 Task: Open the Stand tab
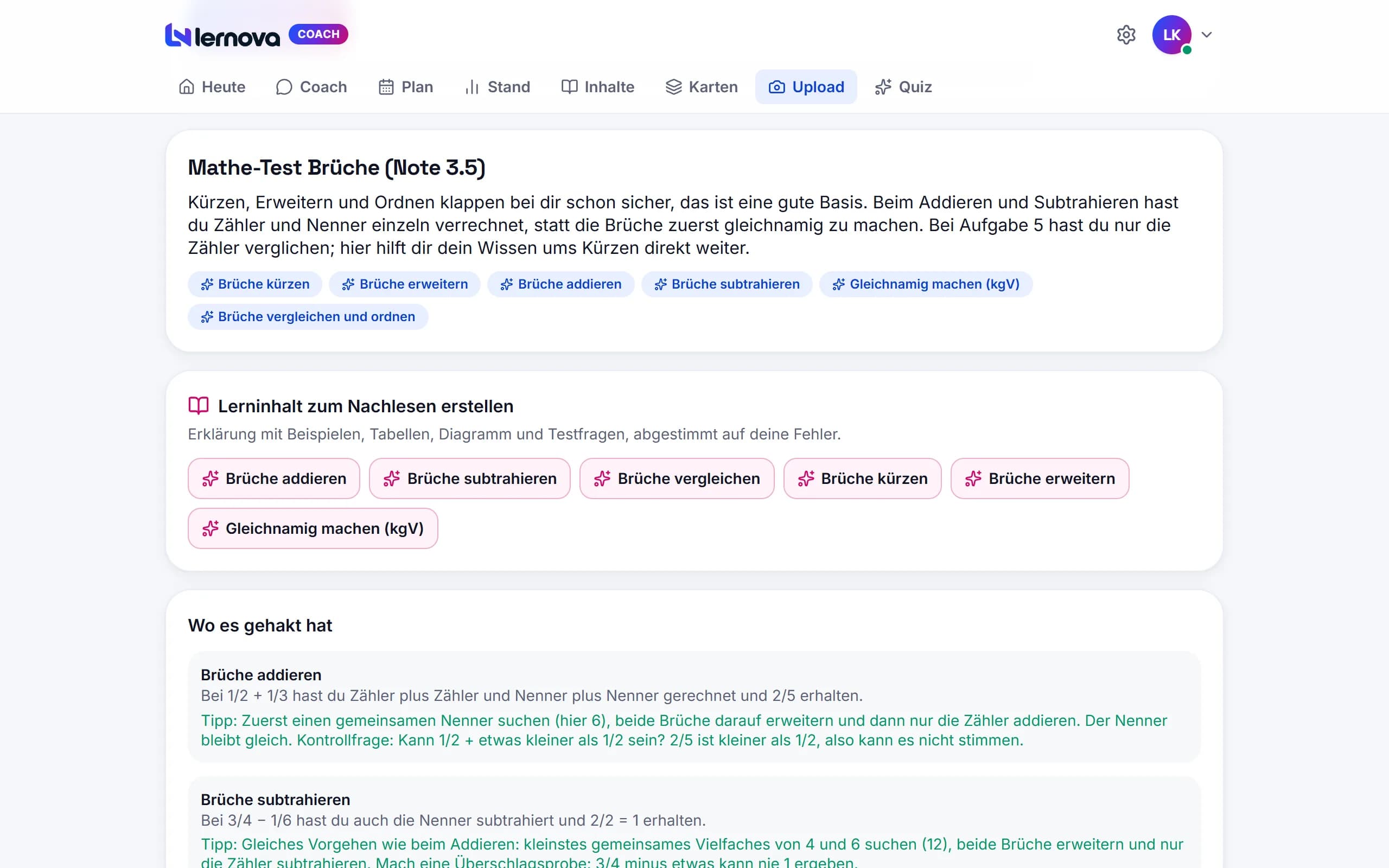[497, 87]
